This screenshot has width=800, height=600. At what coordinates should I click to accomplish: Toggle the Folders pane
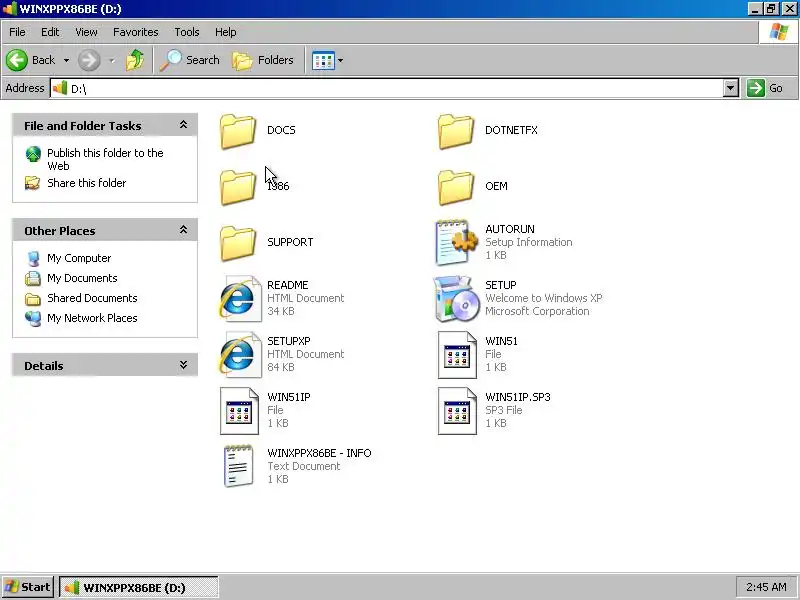[263, 60]
